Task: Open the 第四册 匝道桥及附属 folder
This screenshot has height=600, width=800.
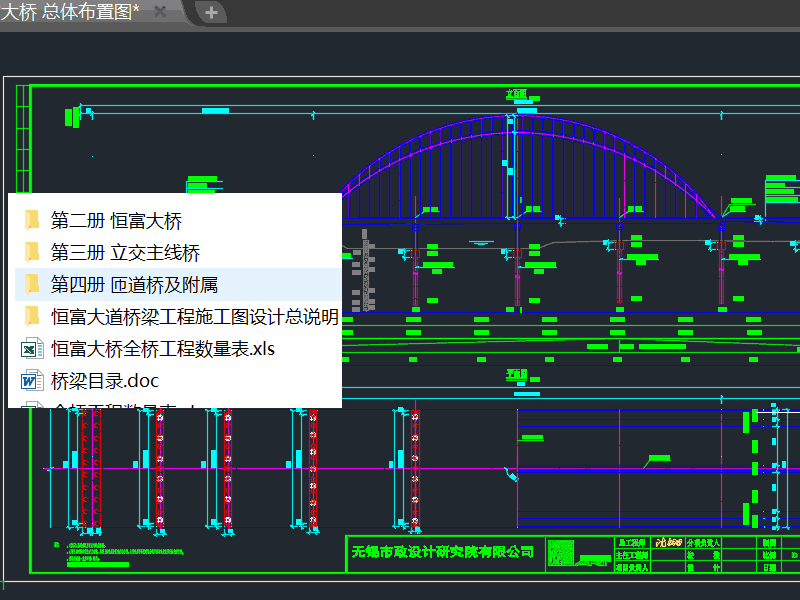Action: 134,285
